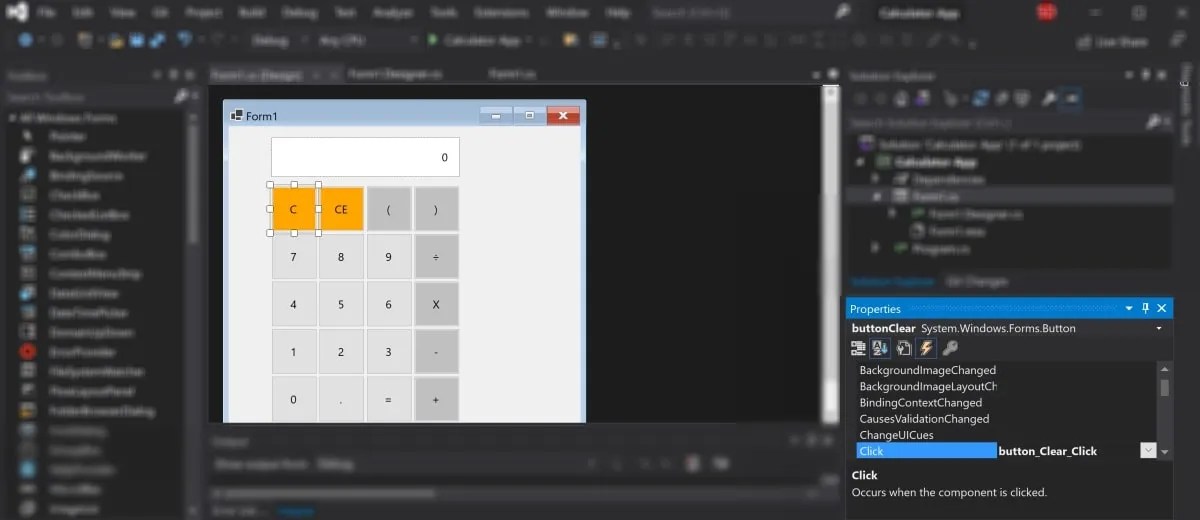This screenshot has height=520, width=1200.
Task: Click the Live Share button
Action: (1112, 42)
